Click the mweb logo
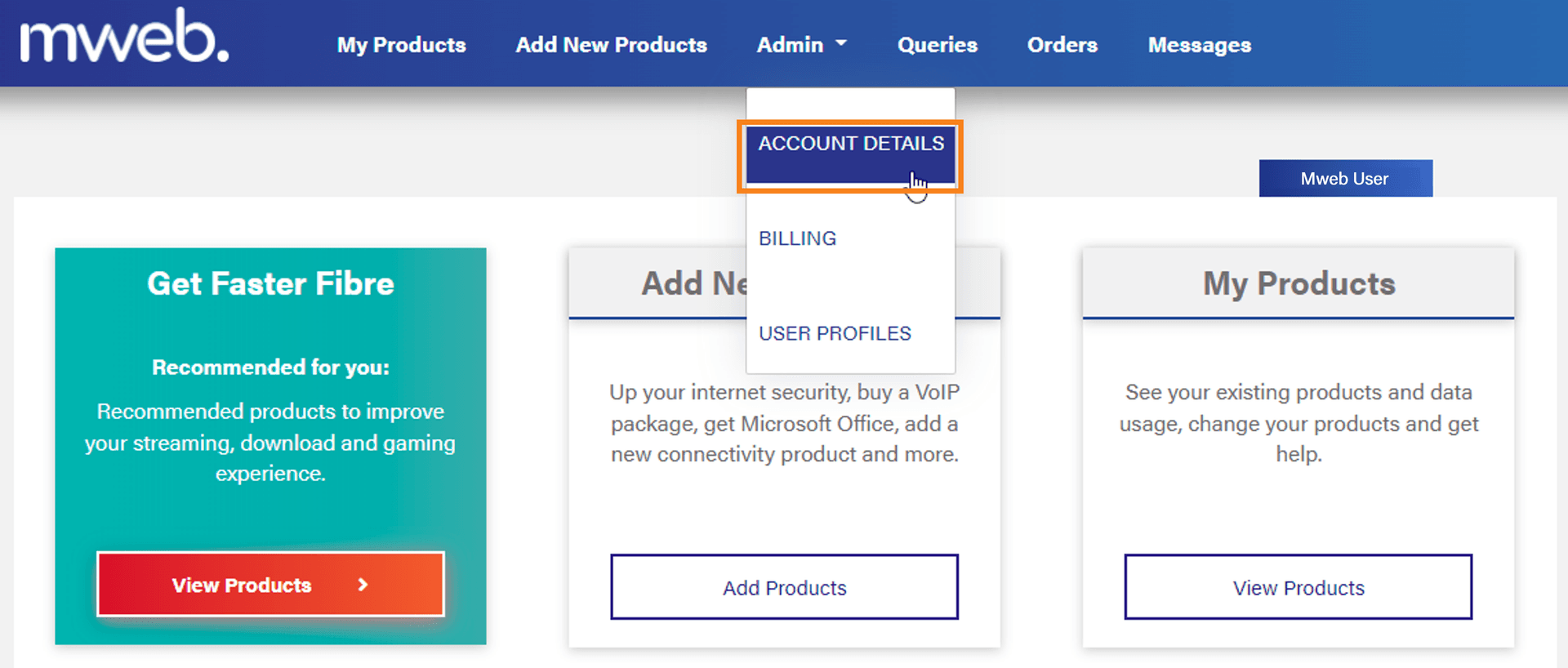The image size is (1568, 668). [122, 42]
